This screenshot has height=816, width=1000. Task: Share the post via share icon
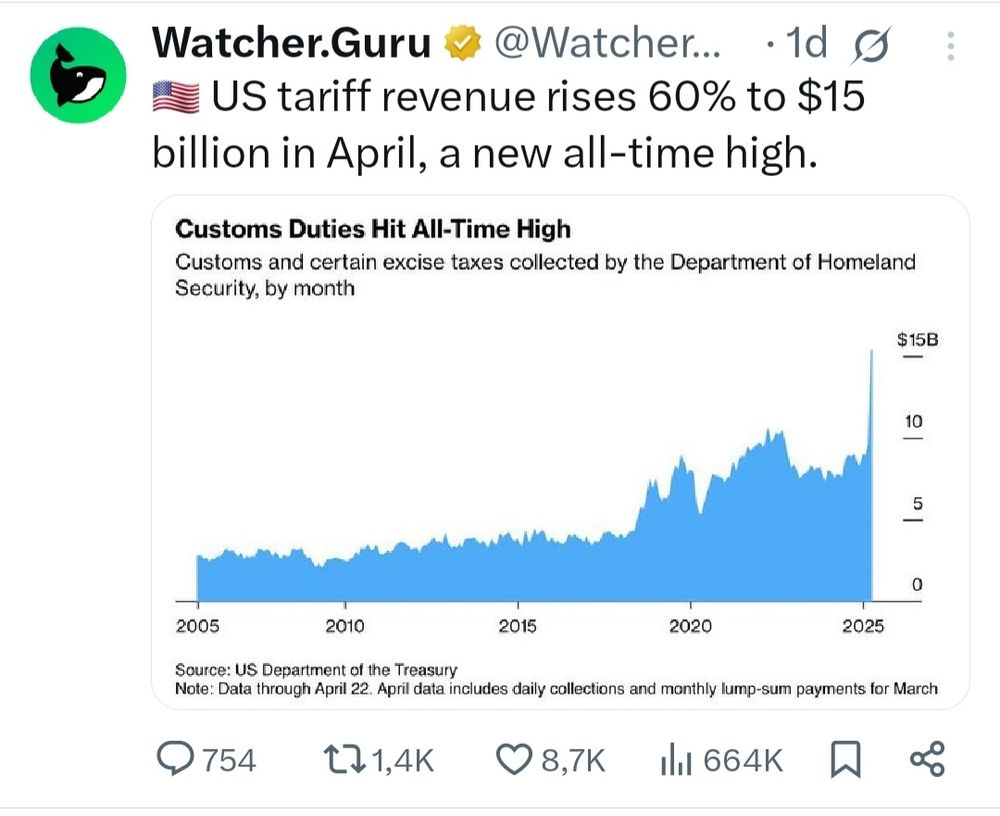927,759
